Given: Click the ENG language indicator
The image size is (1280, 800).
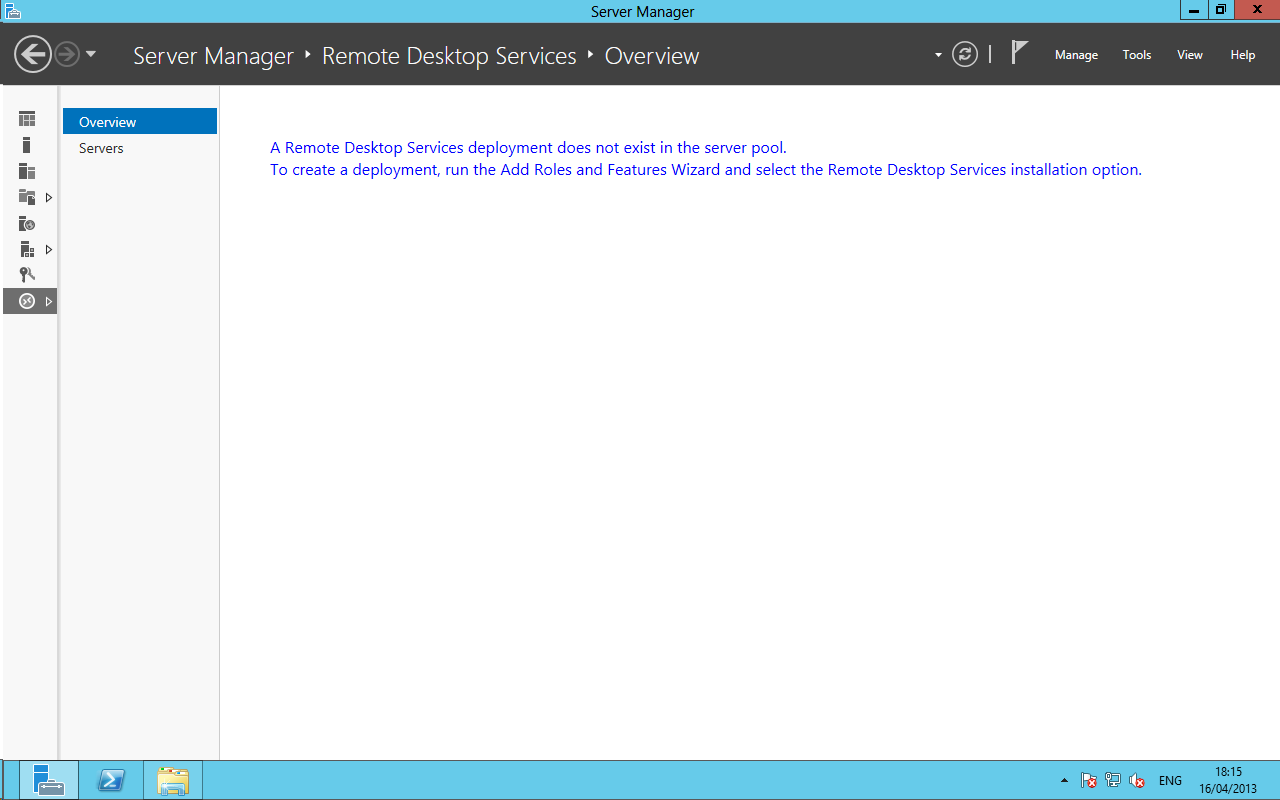Looking at the screenshot, I should pos(1170,780).
